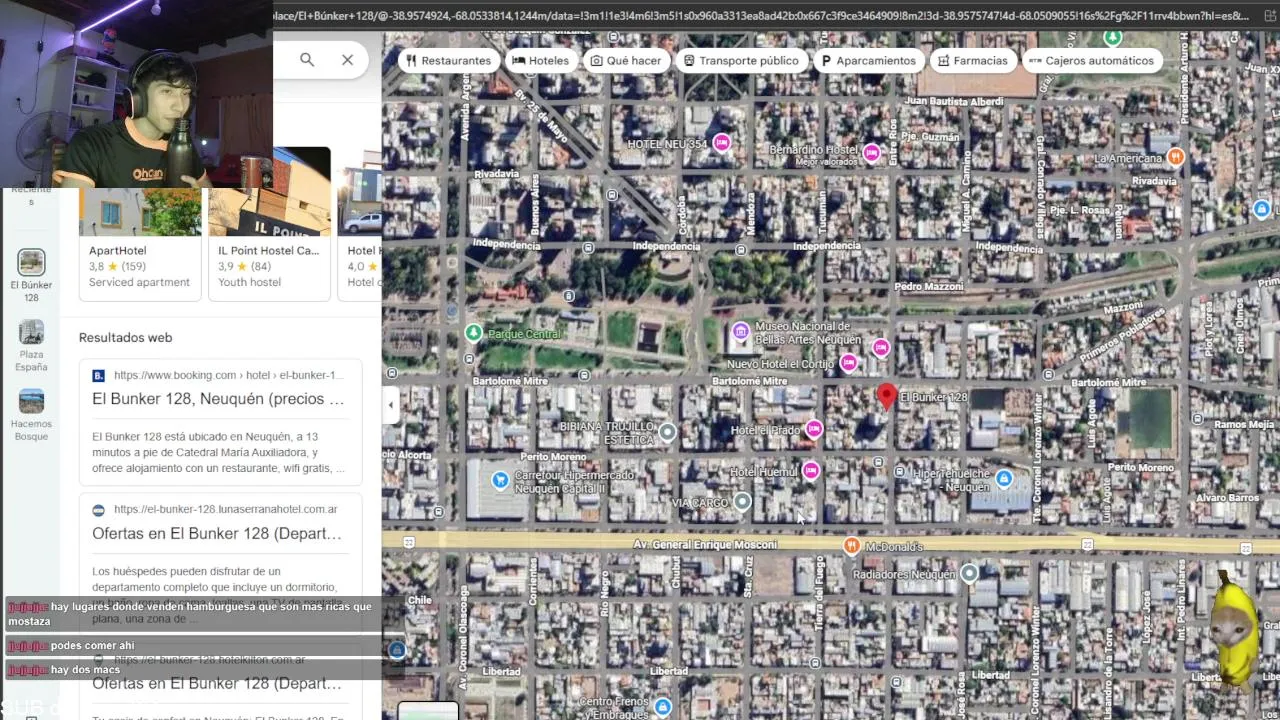Screen dimensions: 1280x720
Task: Click Av. General Enrique Mosconi label
Action: pos(705,545)
